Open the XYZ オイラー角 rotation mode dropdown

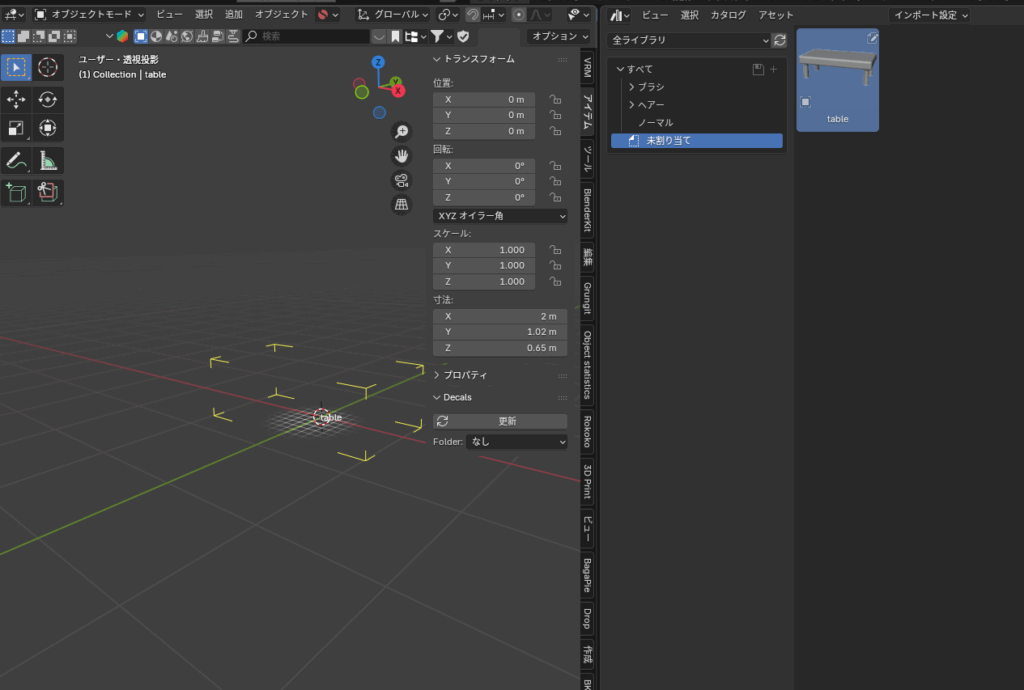pos(500,216)
